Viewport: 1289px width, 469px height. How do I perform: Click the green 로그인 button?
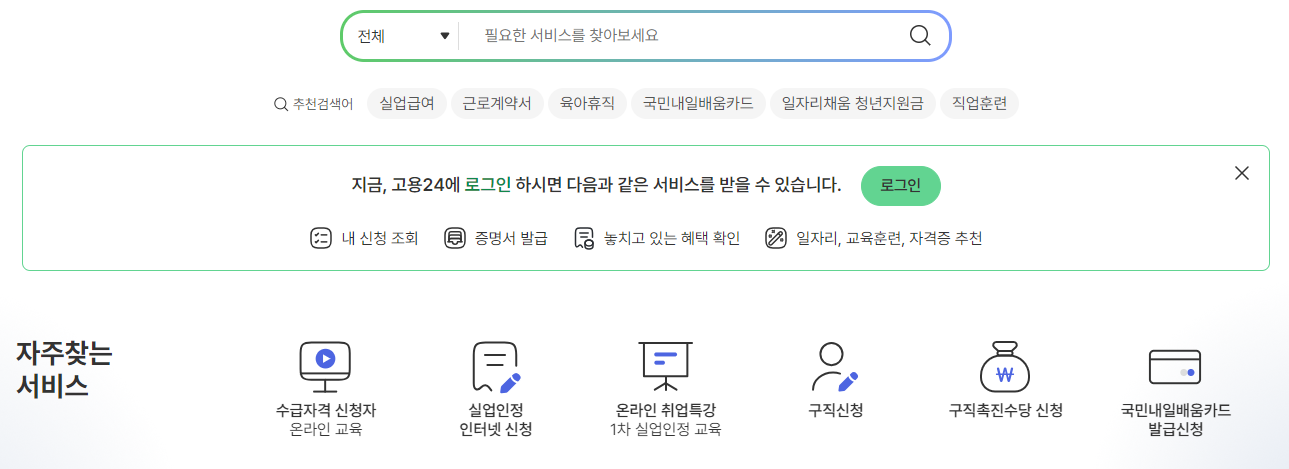pyautogui.click(x=900, y=186)
